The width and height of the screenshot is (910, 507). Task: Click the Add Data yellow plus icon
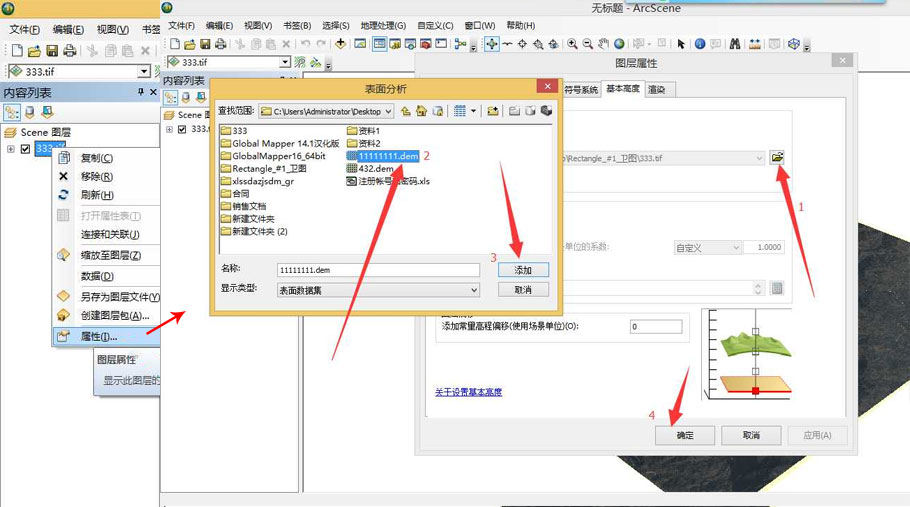point(341,44)
